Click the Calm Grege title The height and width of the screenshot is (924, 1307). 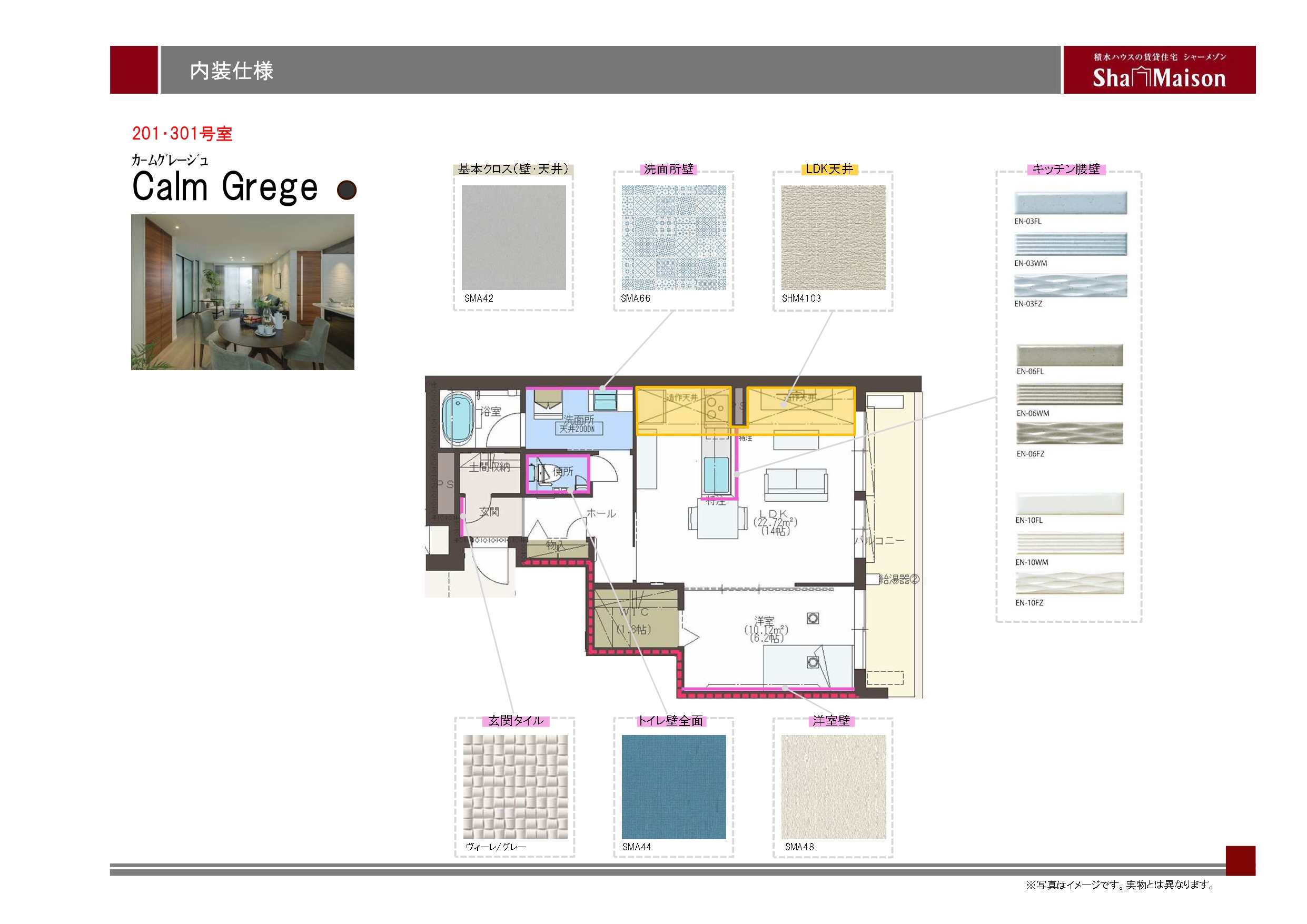(x=225, y=187)
